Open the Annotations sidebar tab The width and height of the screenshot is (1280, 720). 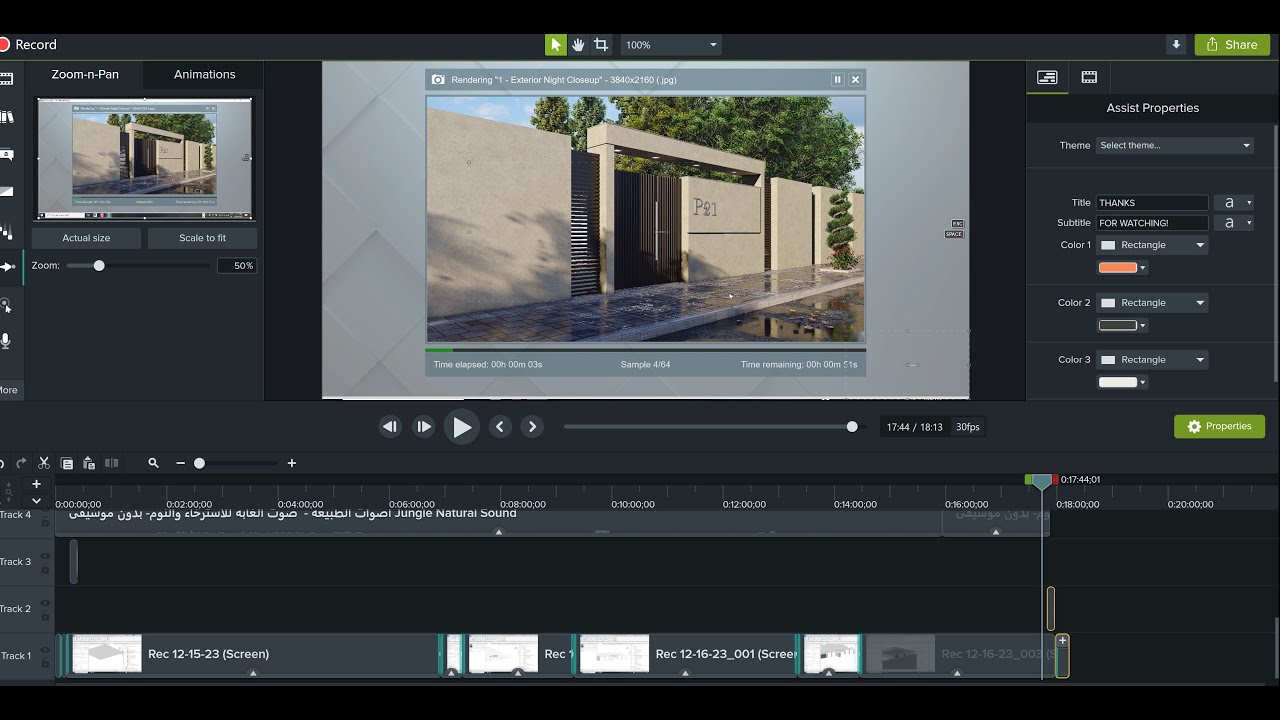coord(6,155)
